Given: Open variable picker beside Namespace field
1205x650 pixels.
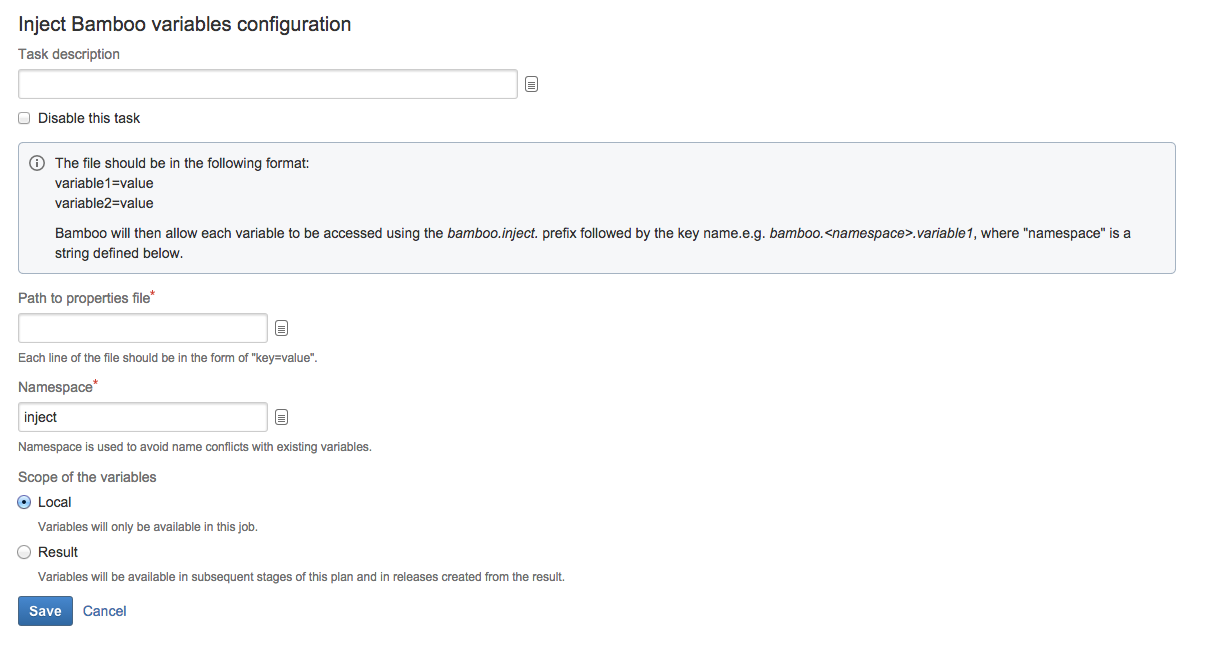Looking at the screenshot, I should point(282,417).
